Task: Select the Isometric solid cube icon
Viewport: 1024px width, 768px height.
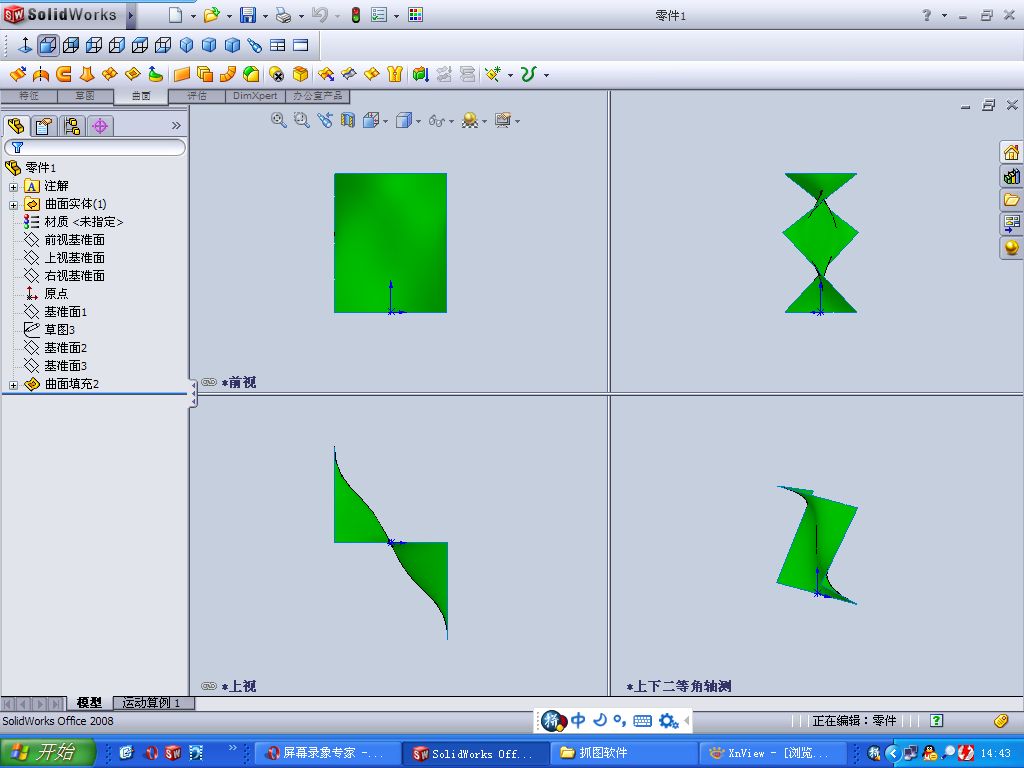Action: (x=186, y=45)
